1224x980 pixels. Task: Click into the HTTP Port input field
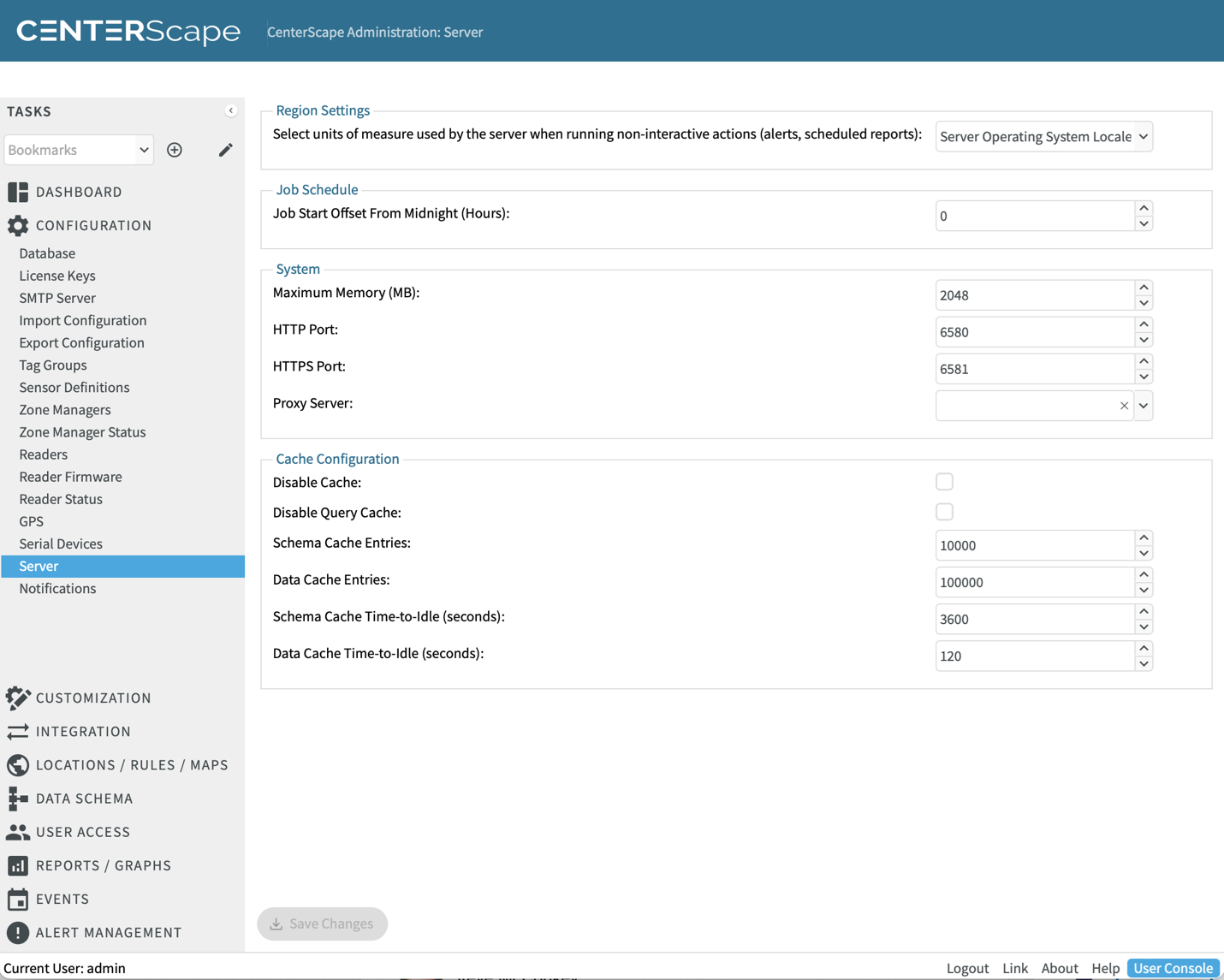pyautogui.click(x=1034, y=332)
